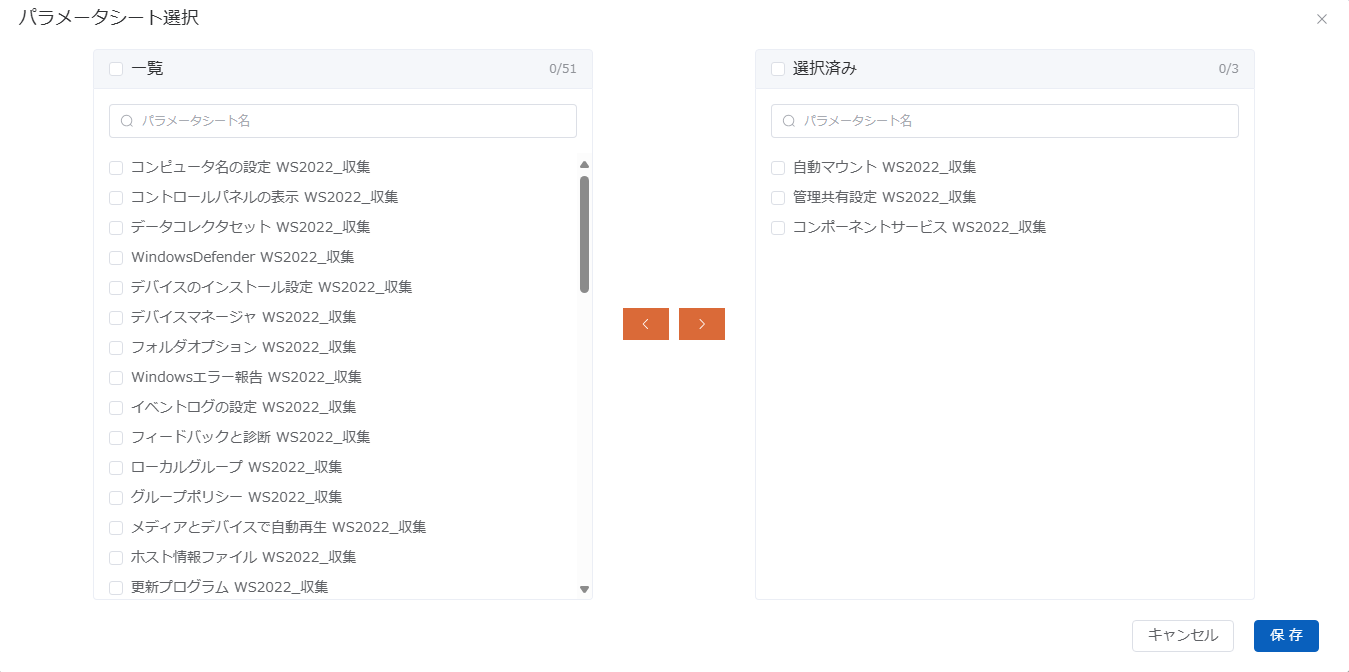Select 管理共有設定 WS2022_収集 checkbox
Screen dimensions: 1349x672
coord(778,198)
